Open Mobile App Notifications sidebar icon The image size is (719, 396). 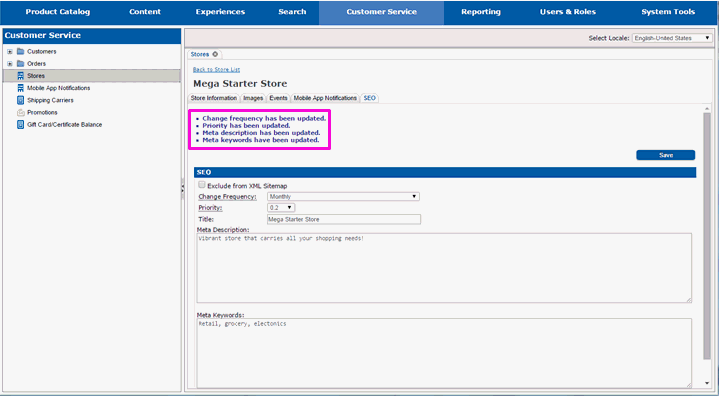[20, 88]
